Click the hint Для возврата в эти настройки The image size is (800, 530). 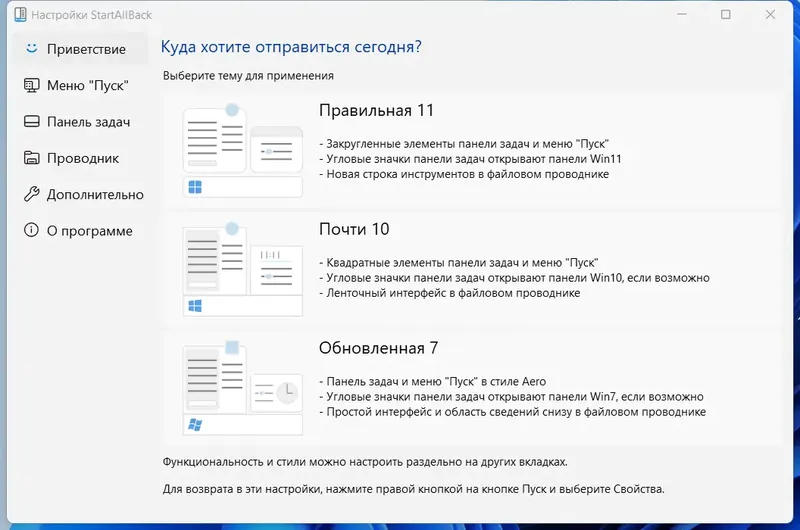[413, 489]
